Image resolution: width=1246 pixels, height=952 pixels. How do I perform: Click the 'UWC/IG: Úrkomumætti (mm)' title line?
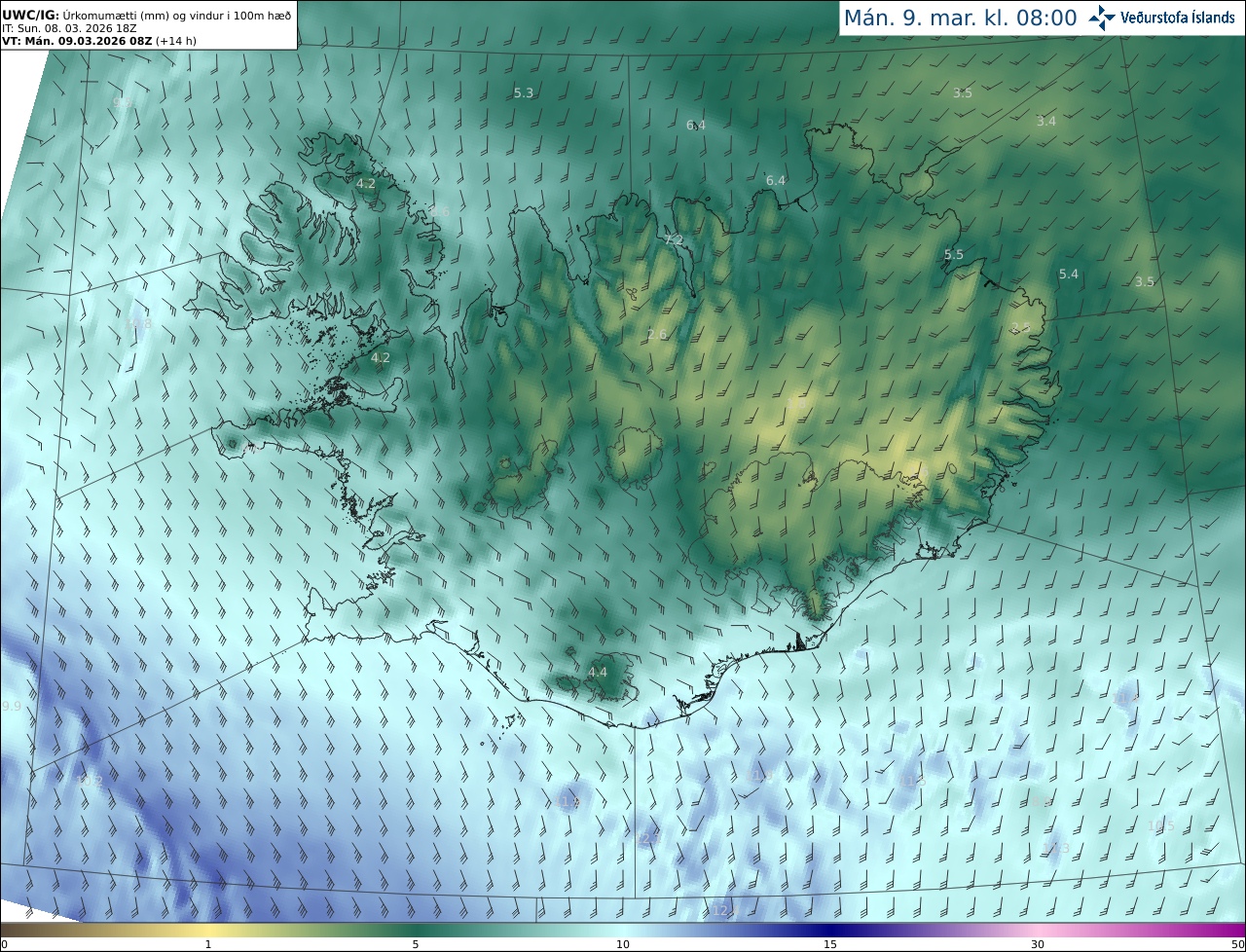click(x=146, y=15)
